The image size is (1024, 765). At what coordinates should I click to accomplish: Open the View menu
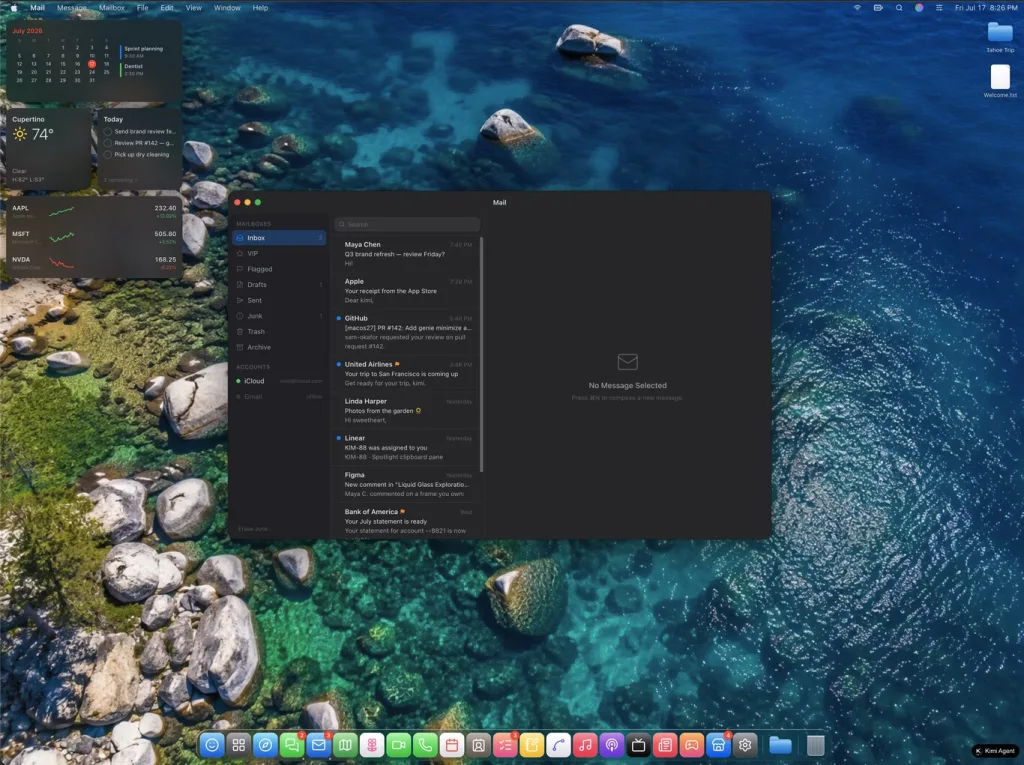[194, 8]
